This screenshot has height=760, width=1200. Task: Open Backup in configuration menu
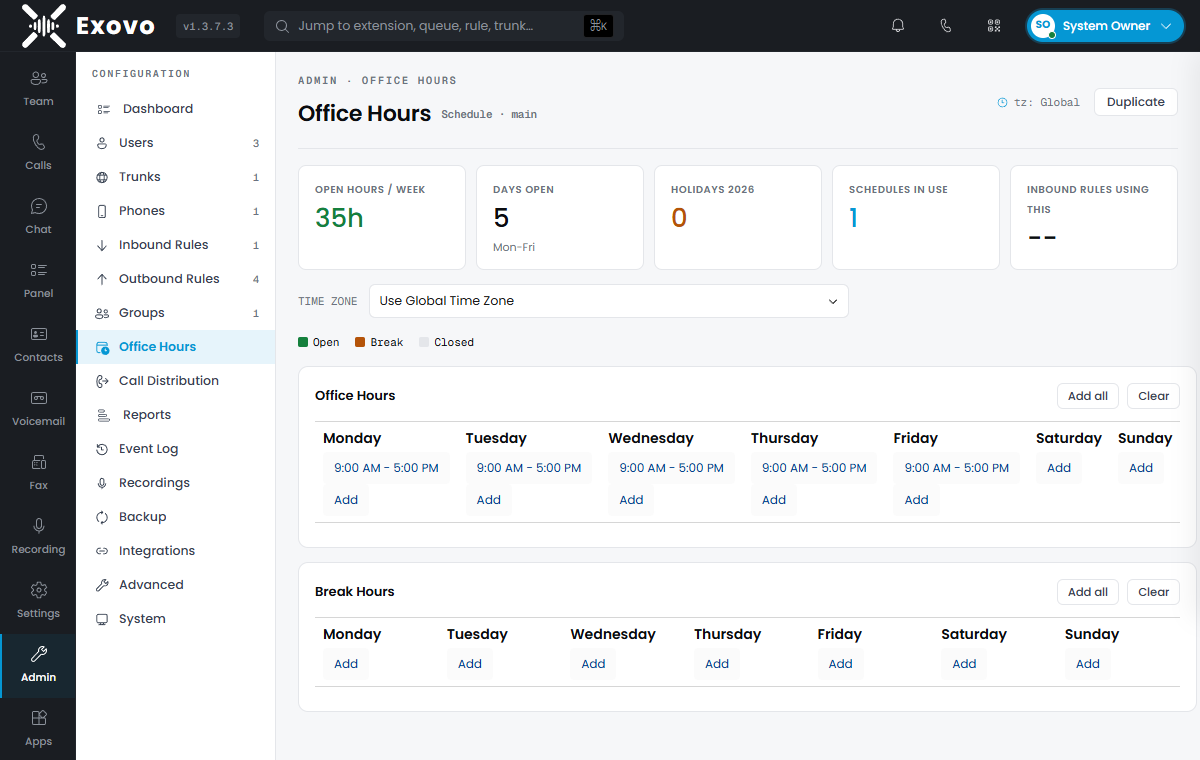175,517
